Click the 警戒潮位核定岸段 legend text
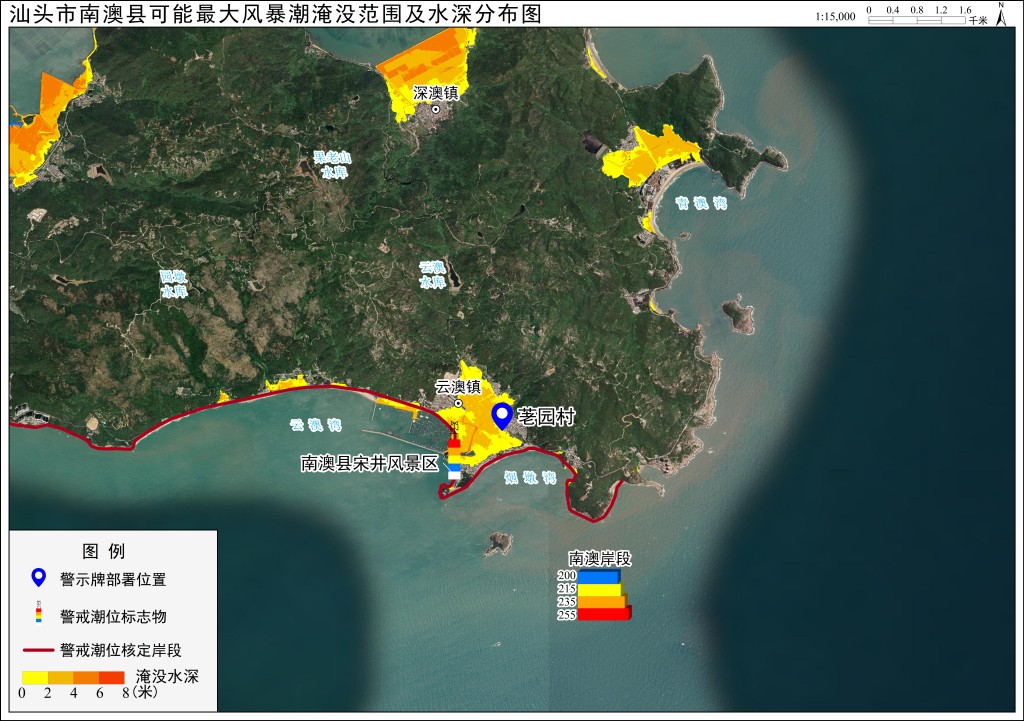 pyautogui.click(x=121, y=650)
